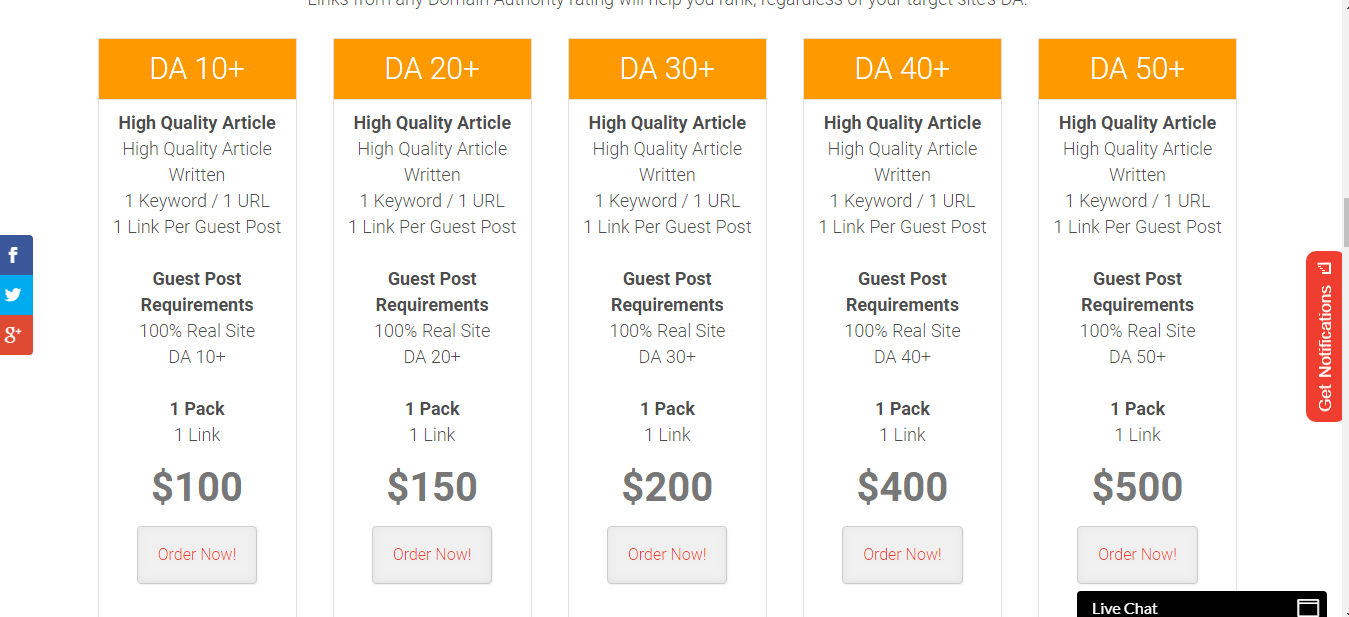
Task: Order the $100 DA 10+ package
Action: click(x=197, y=554)
